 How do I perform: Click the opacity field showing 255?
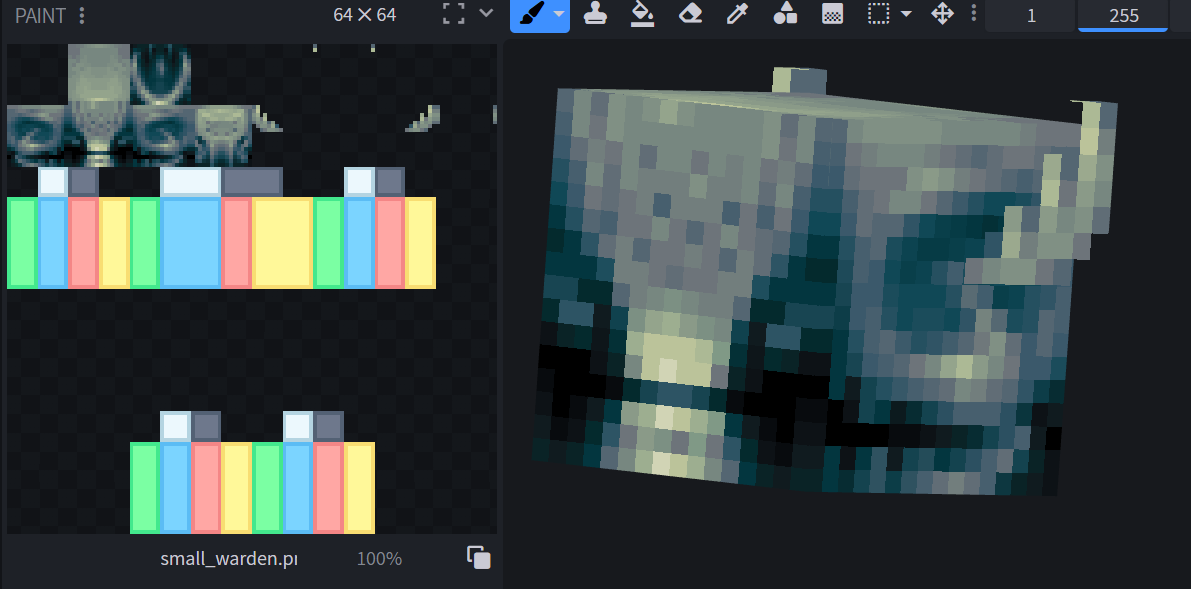click(1123, 15)
